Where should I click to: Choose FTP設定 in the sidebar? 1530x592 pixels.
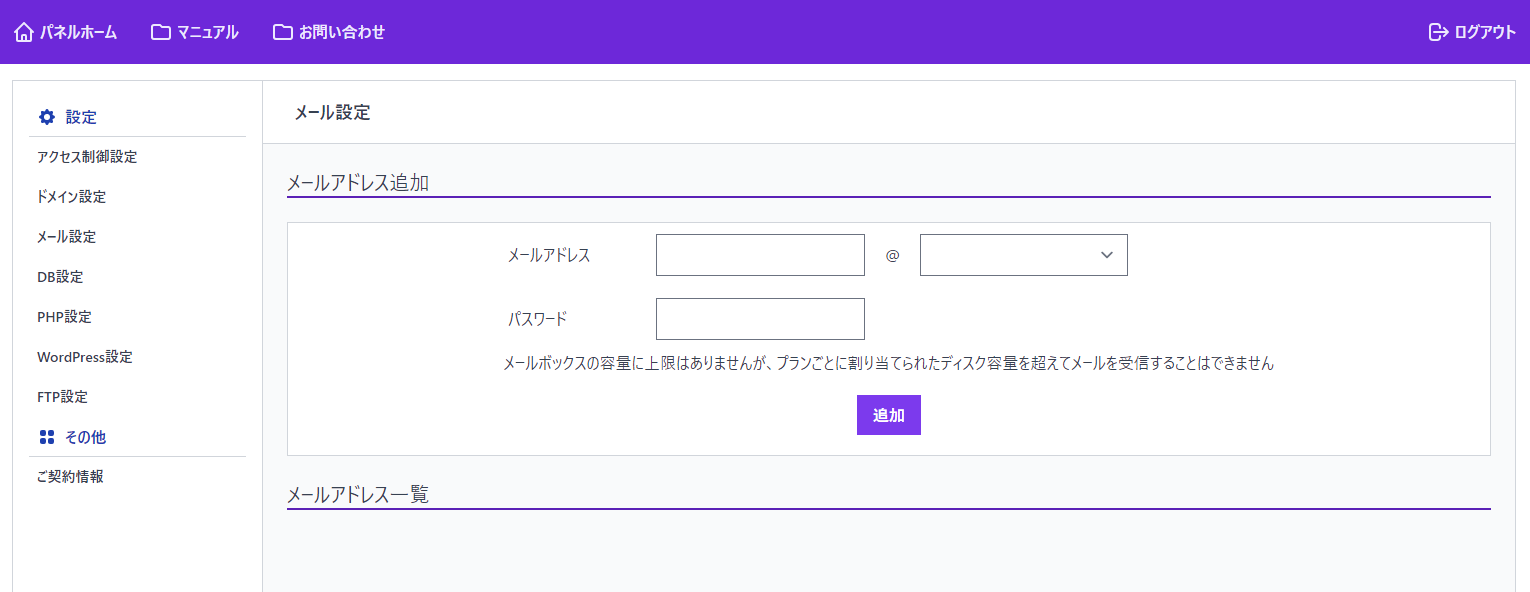pyautogui.click(x=62, y=397)
